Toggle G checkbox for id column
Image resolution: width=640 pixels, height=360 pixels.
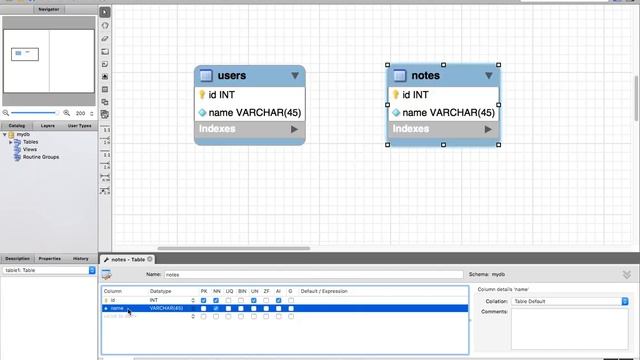pyautogui.click(x=291, y=300)
